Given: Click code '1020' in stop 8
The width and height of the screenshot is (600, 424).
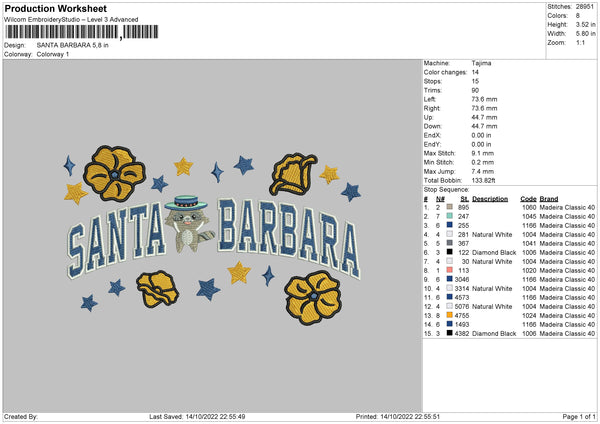Looking at the screenshot, I should point(529,271).
